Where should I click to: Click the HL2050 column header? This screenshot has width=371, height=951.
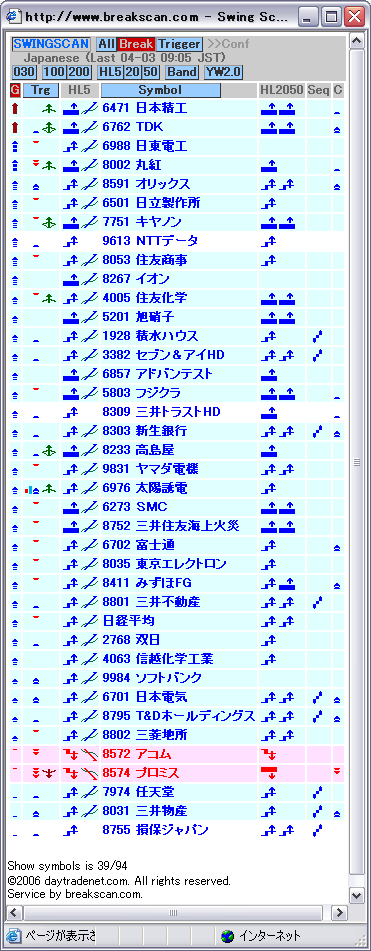[281, 90]
